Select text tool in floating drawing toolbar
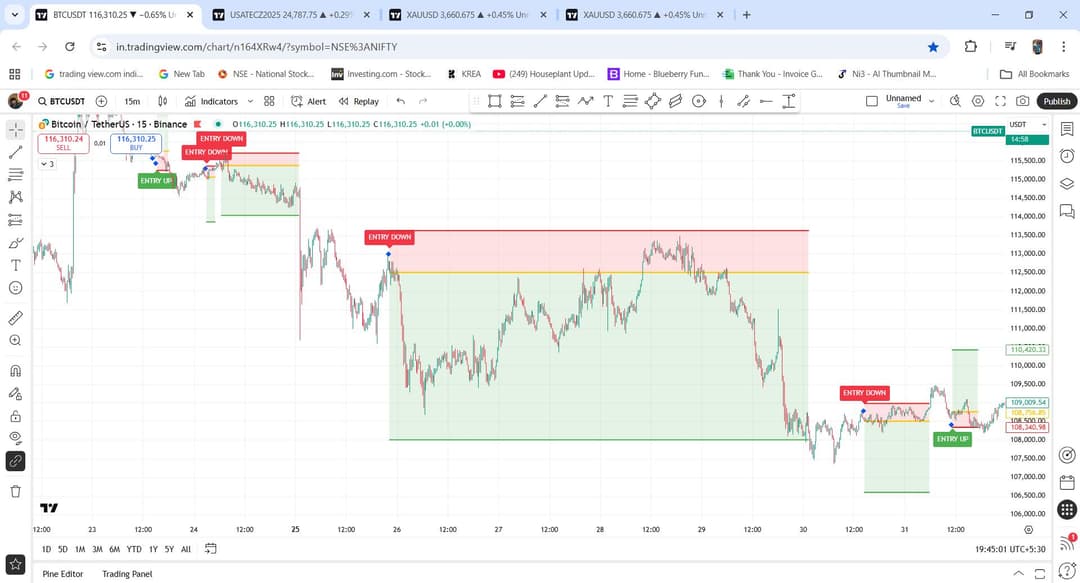 (608, 101)
